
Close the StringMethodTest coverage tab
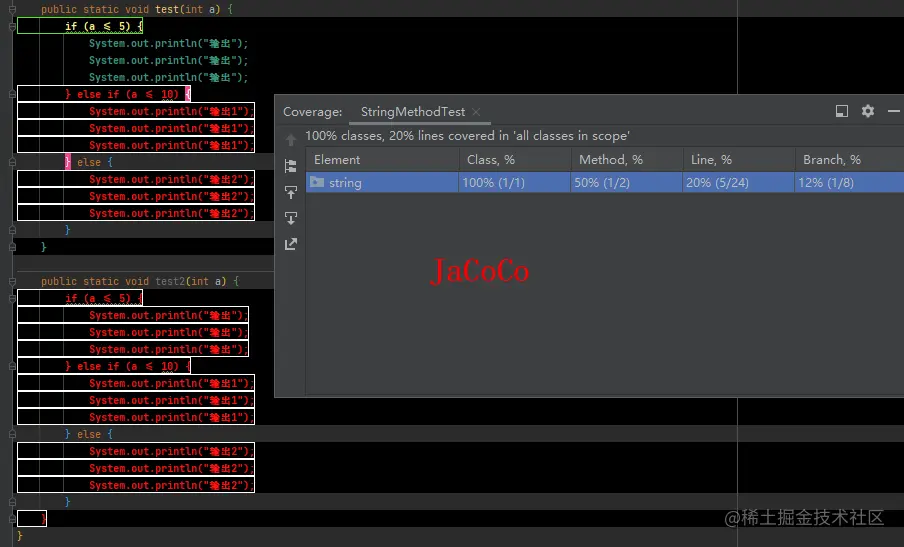(476, 112)
